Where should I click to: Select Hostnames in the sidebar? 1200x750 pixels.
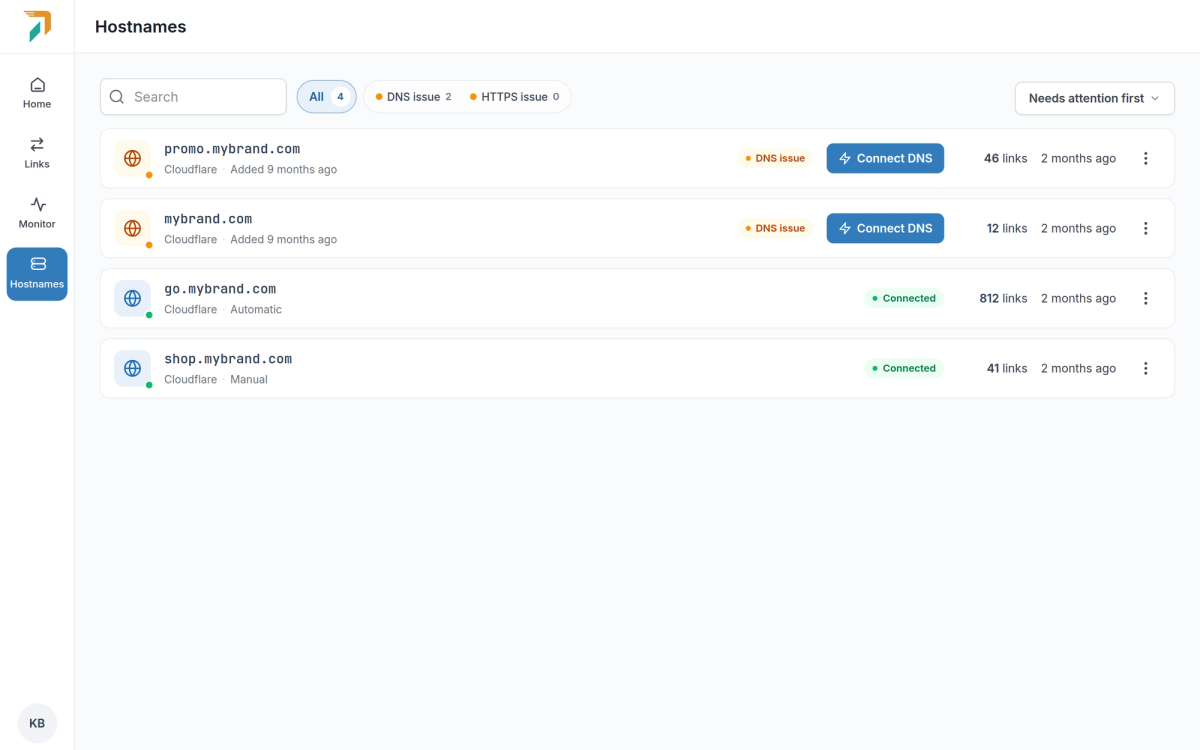pyautogui.click(x=37, y=274)
